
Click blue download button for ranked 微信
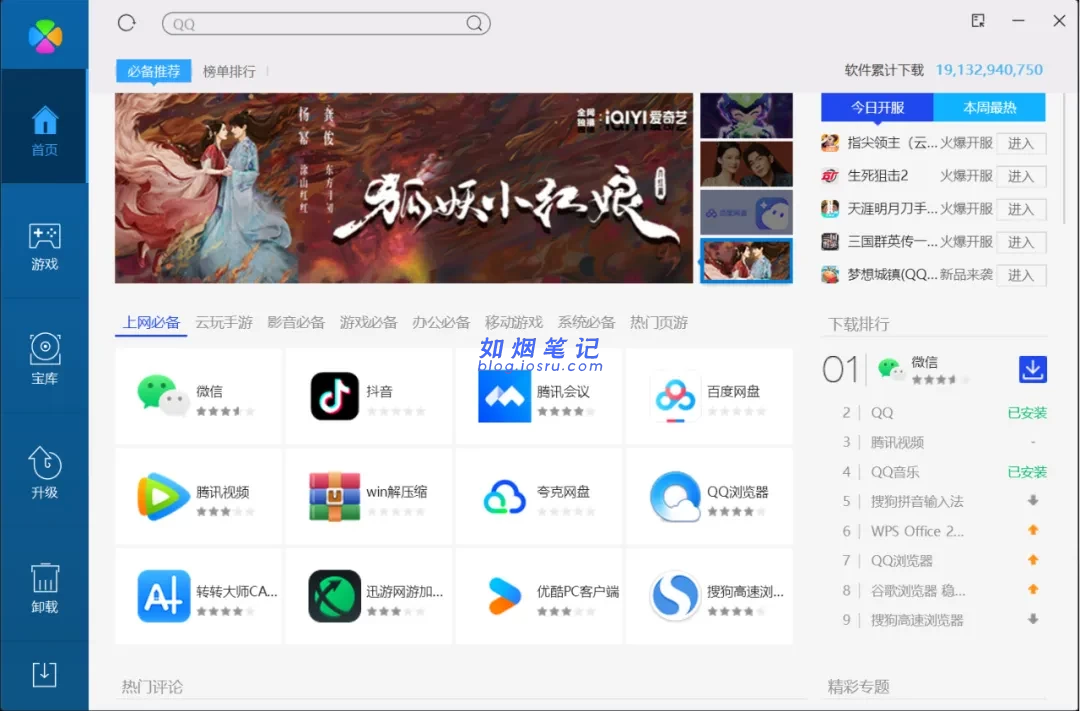coord(1032,370)
